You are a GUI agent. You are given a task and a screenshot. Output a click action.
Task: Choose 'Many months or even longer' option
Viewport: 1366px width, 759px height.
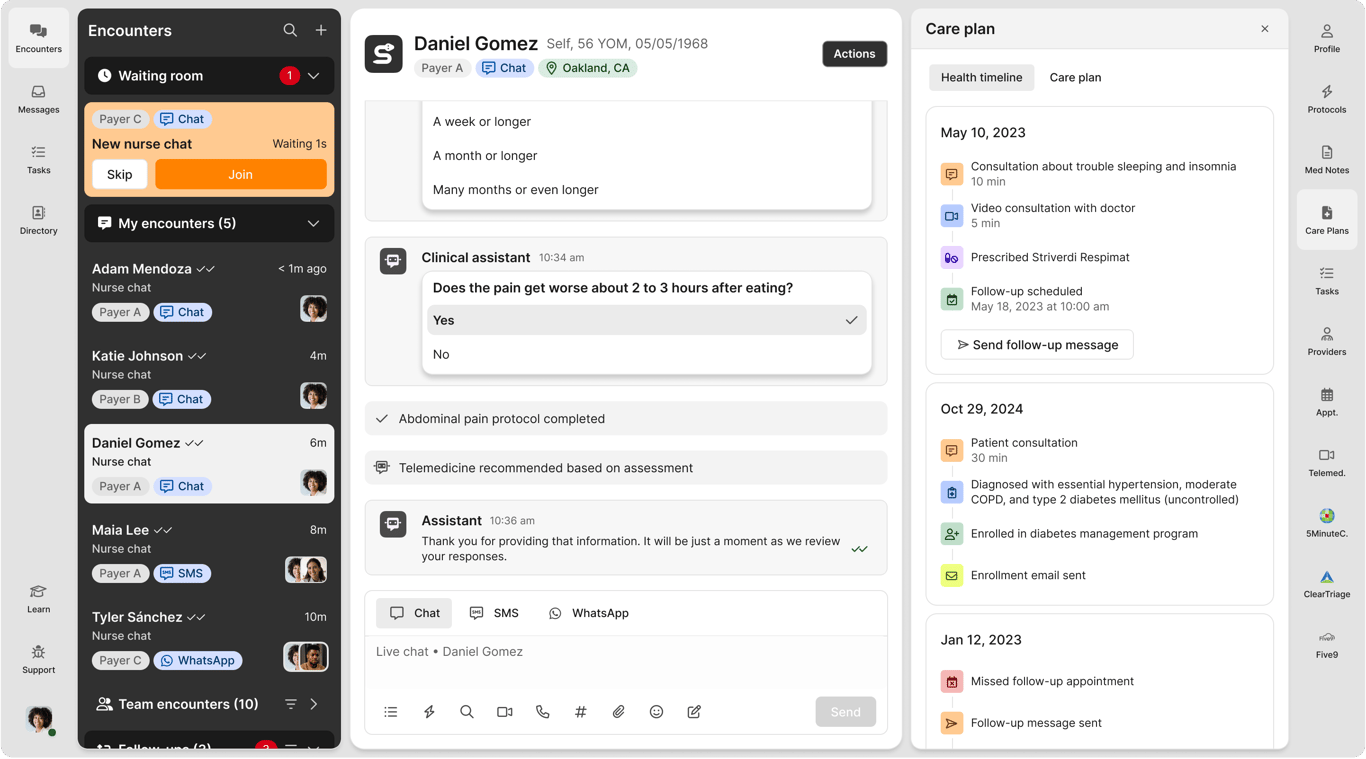coord(646,189)
